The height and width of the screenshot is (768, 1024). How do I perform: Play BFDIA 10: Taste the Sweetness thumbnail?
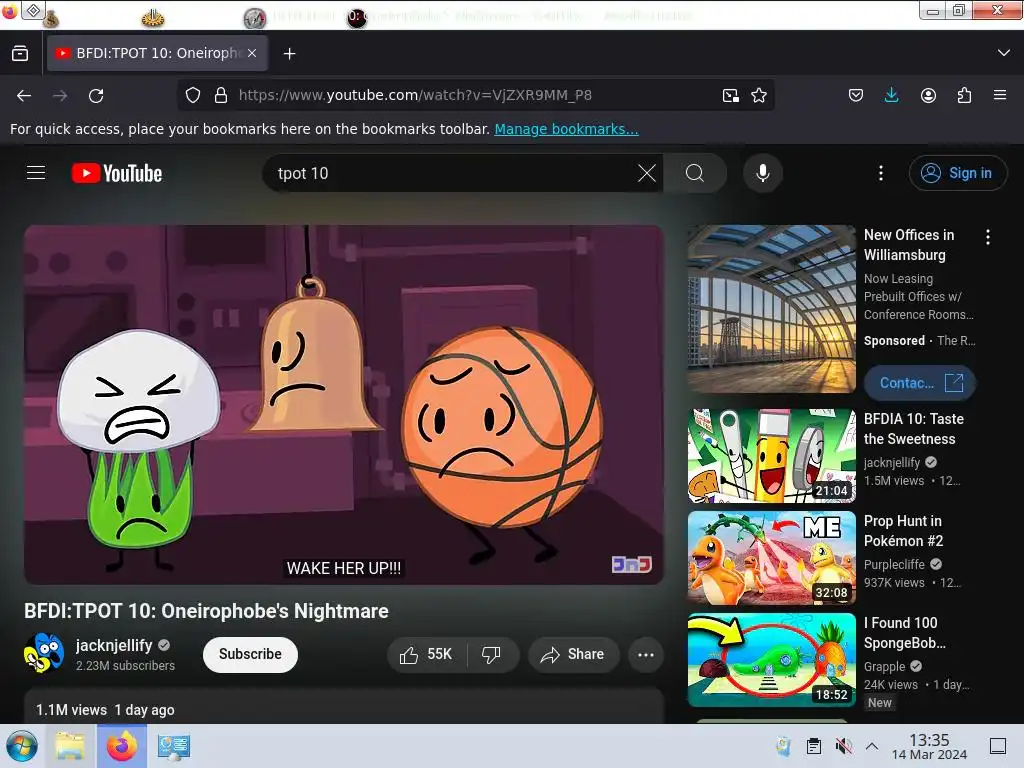(x=771, y=456)
